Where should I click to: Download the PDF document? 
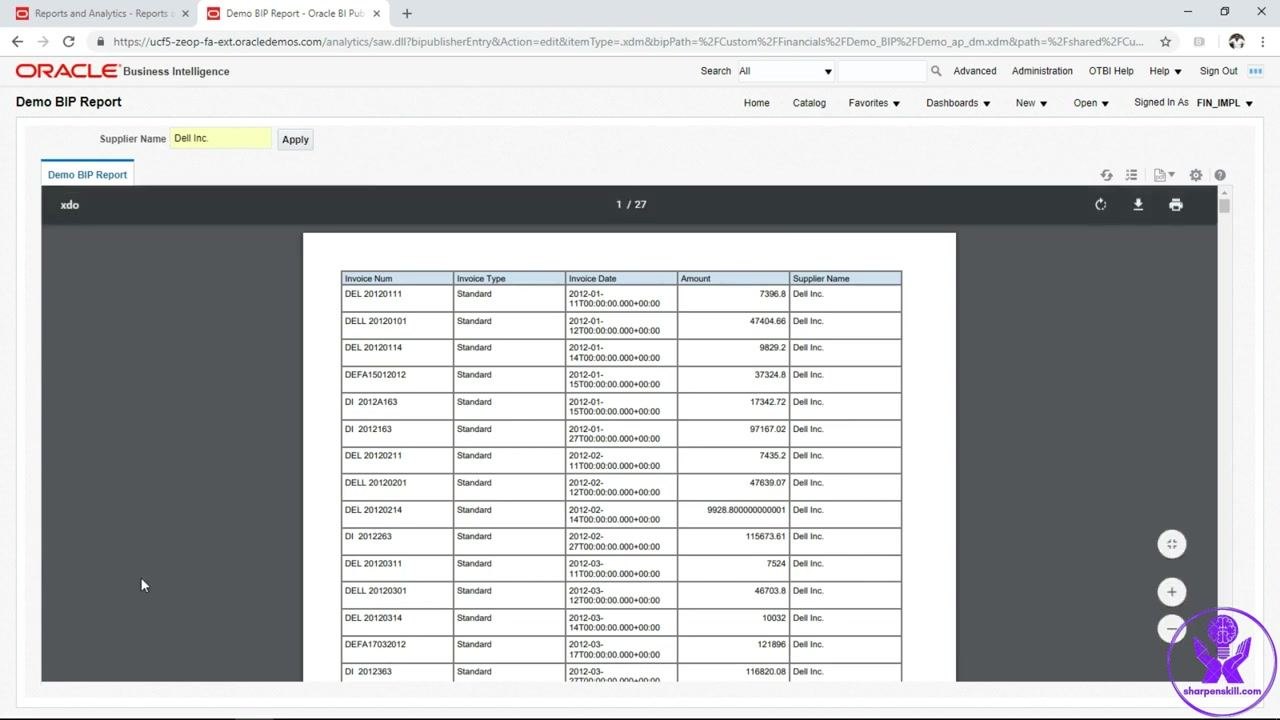[1138, 204]
